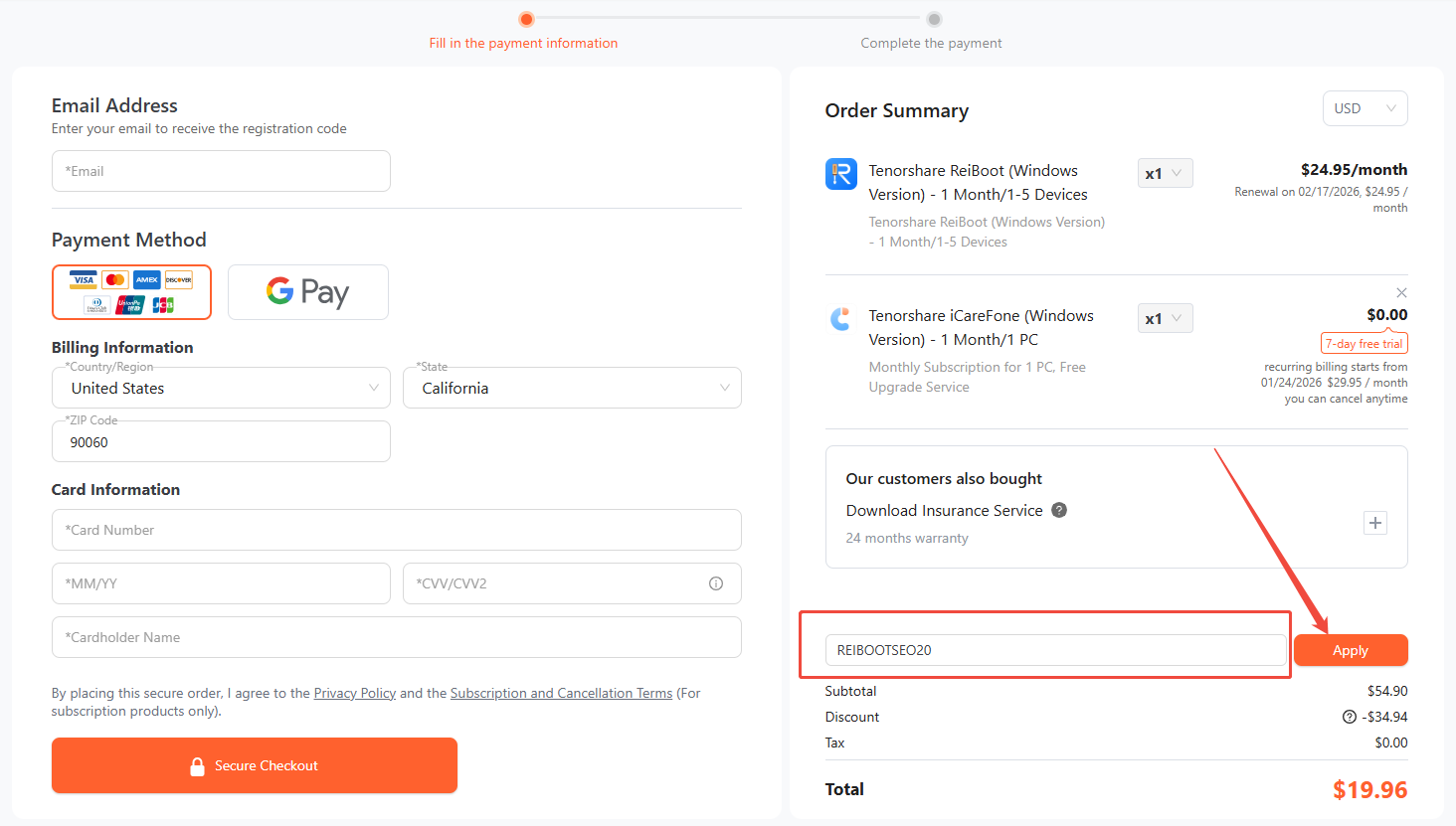This screenshot has height=826, width=1456.
Task: Click the Discount question mark icon
Action: point(1350,717)
